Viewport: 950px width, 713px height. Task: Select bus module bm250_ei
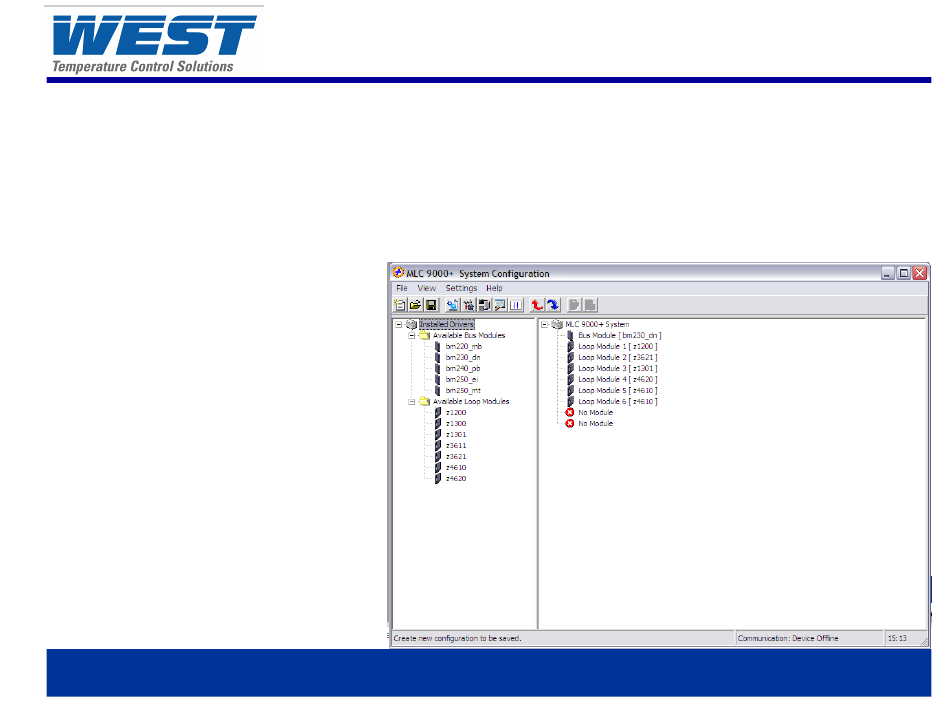click(x=462, y=380)
